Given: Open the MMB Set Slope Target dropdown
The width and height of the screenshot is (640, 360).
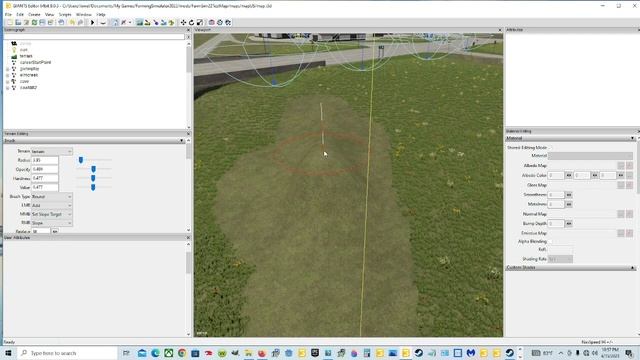Looking at the screenshot, I should click(52, 214).
